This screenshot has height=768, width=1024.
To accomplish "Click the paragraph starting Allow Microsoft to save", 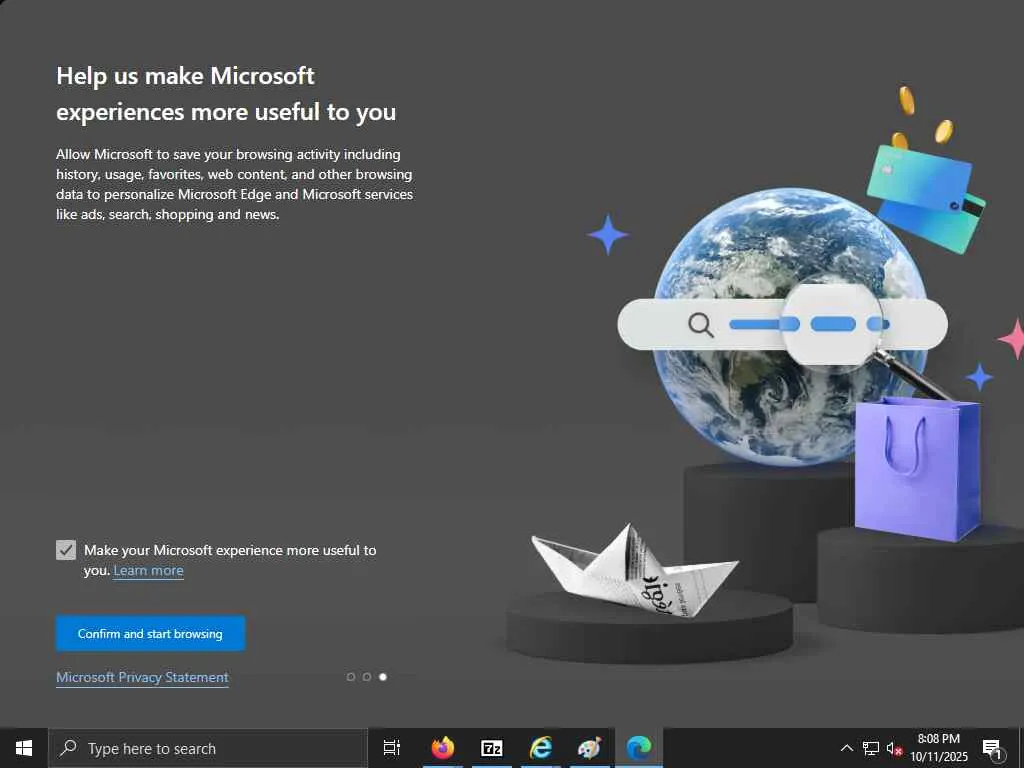I will pyautogui.click(x=234, y=184).
